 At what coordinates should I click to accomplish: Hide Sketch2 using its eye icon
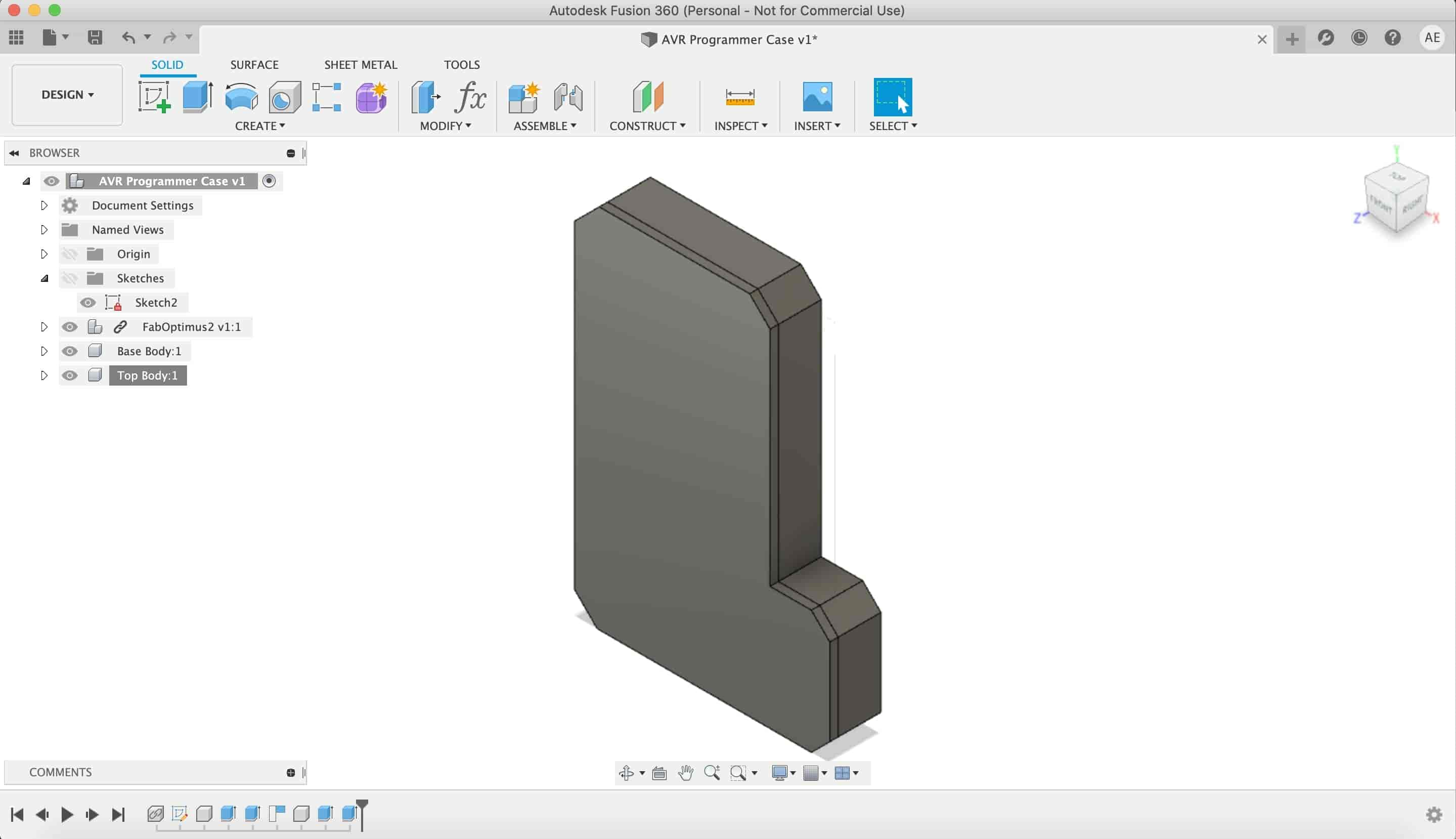tap(87, 303)
